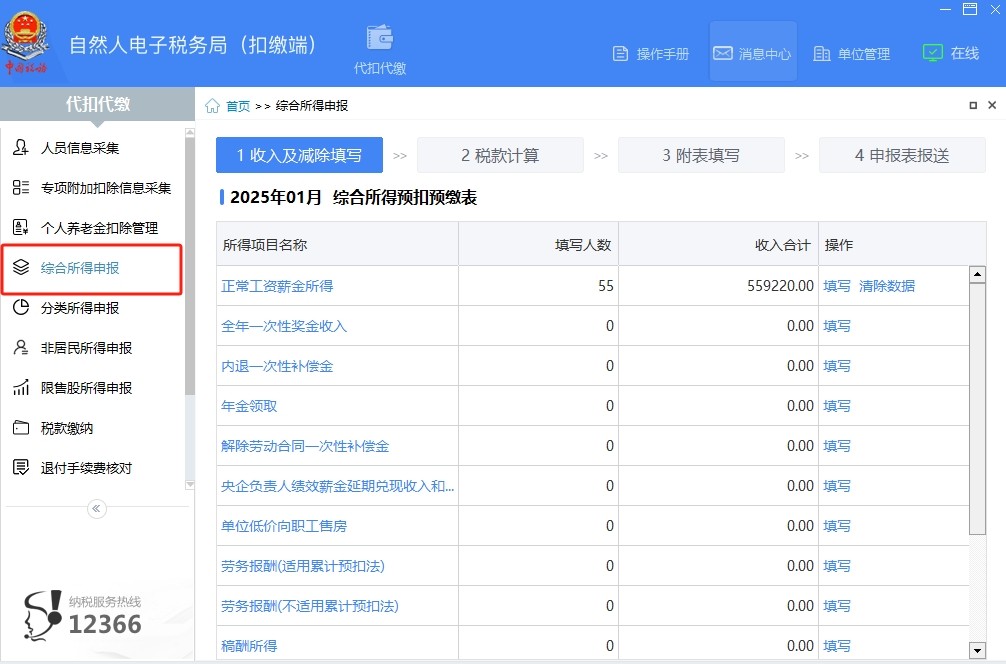Click the 人员信息采集 person icon

click(x=21, y=148)
